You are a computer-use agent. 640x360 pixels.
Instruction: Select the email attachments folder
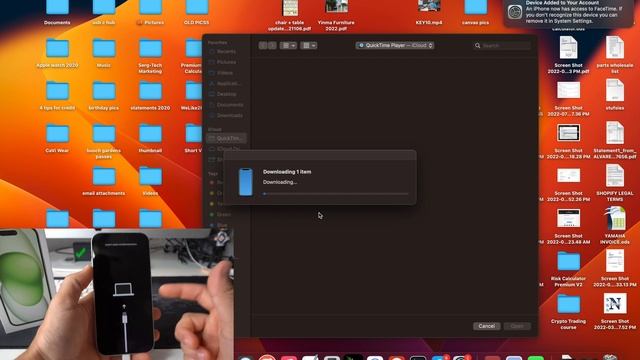point(104,181)
